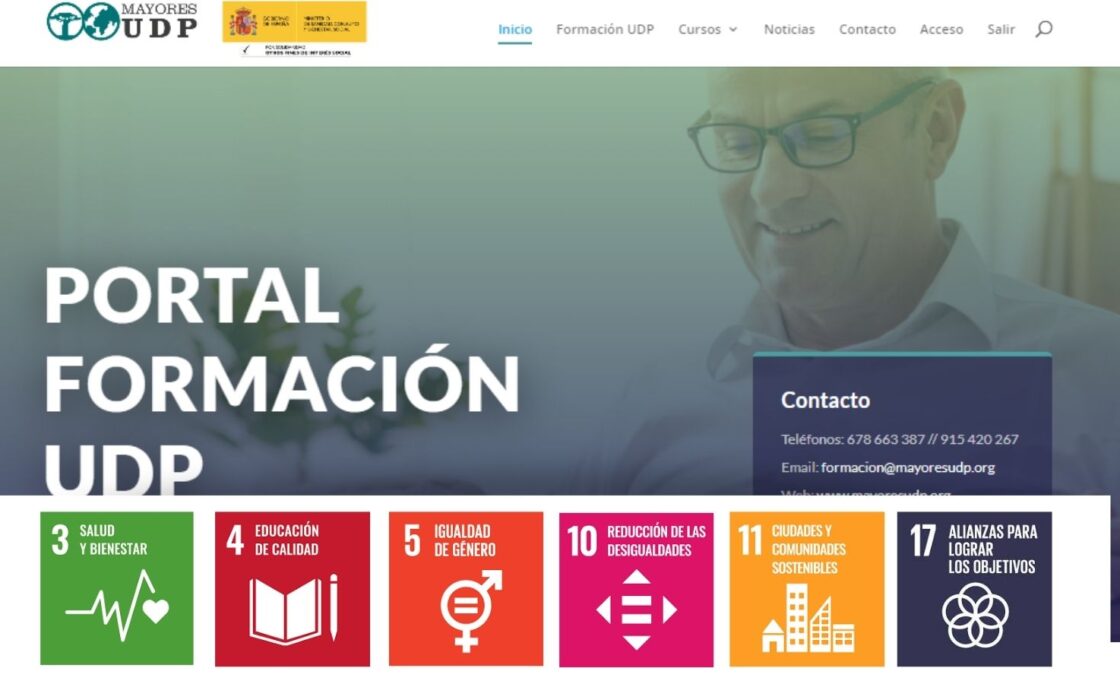The height and width of the screenshot is (684, 1120).
Task: Go to the Inicio menu item
Action: (x=515, y=29)
